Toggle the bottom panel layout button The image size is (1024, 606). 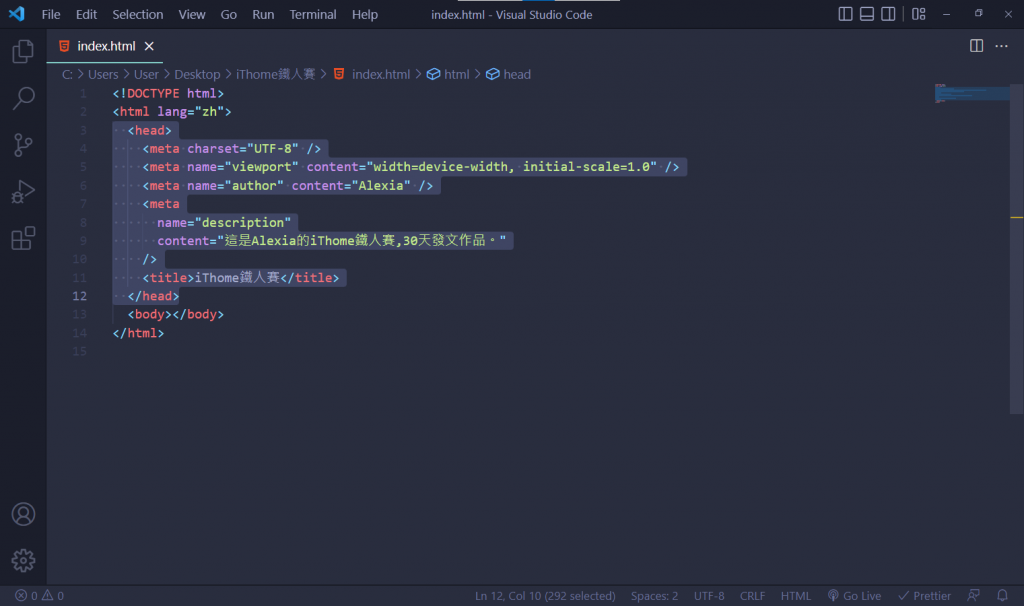[867, 14]
